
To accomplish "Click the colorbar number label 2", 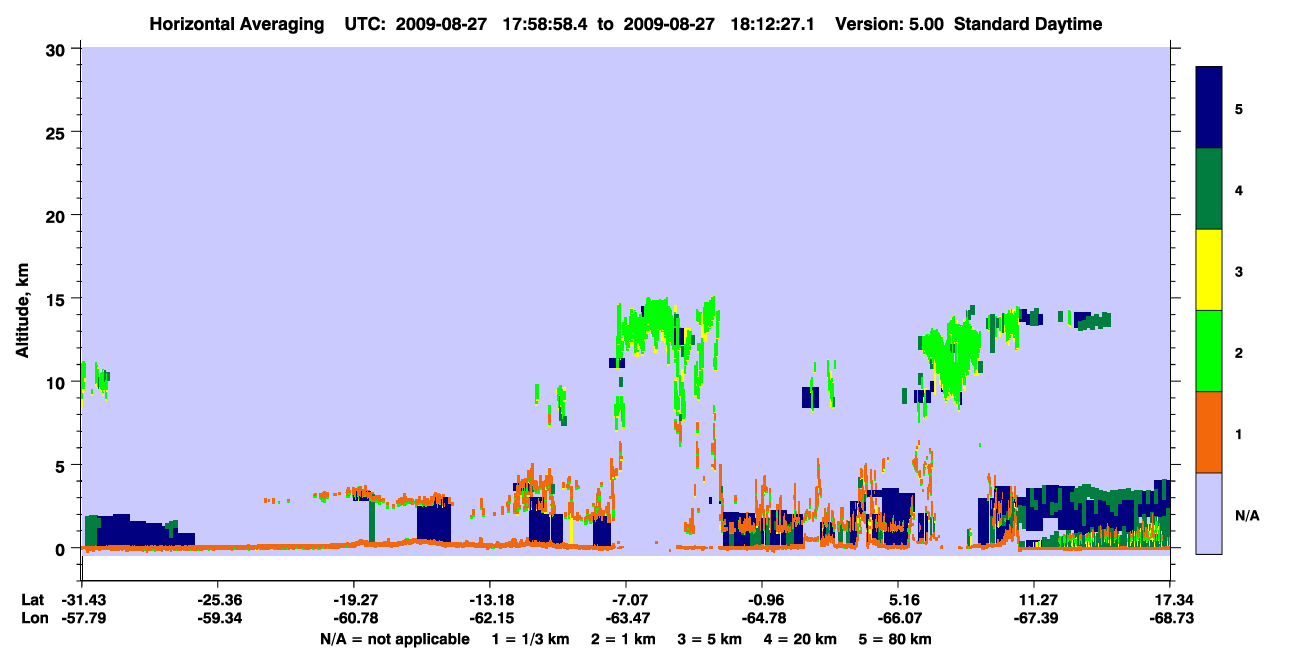I will coord(1239,352).
